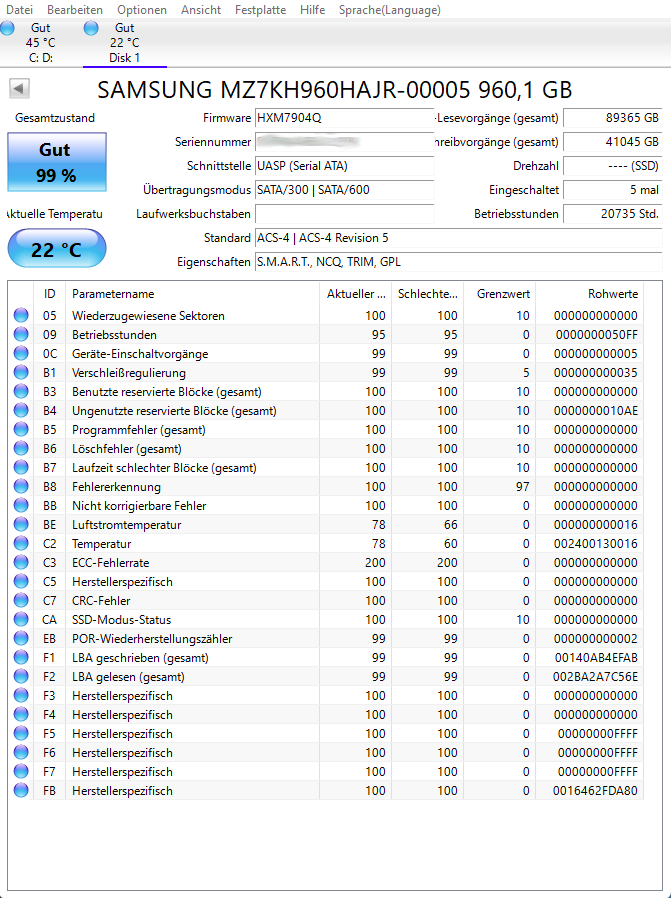Image resolution: width=671 pixels, height=898 pixels.
Task: Click the empty Laufwerksbuchstaben field
Action: [344, 214]
